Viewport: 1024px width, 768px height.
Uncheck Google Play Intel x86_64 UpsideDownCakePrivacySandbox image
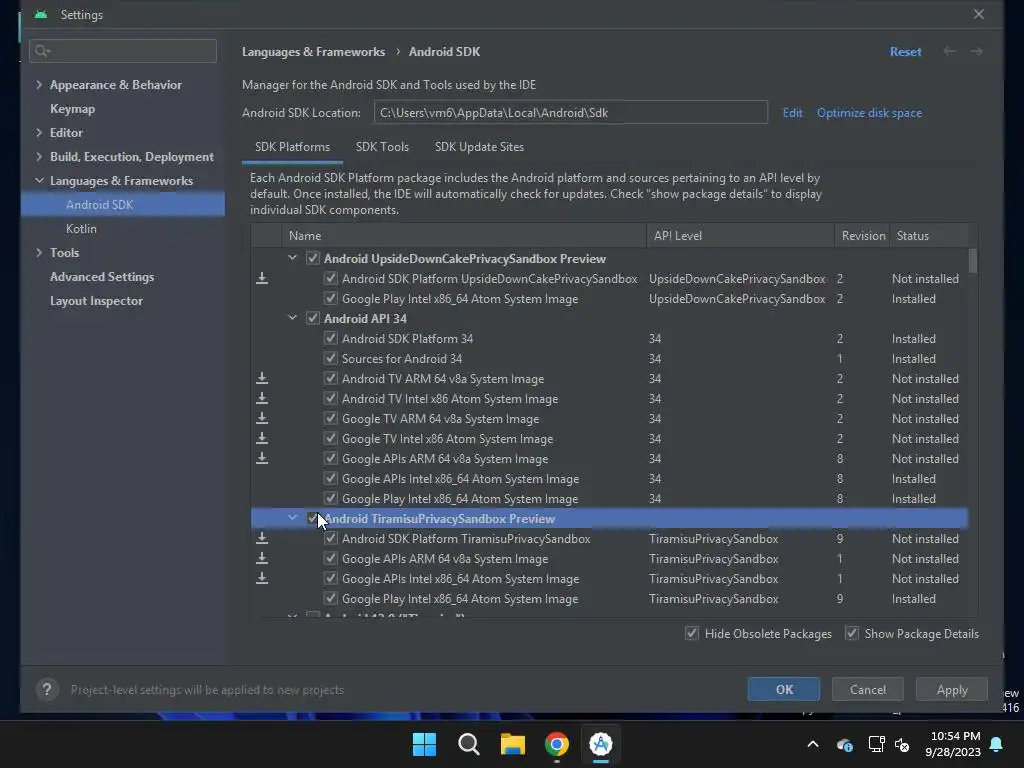click(x=331, y=298)
